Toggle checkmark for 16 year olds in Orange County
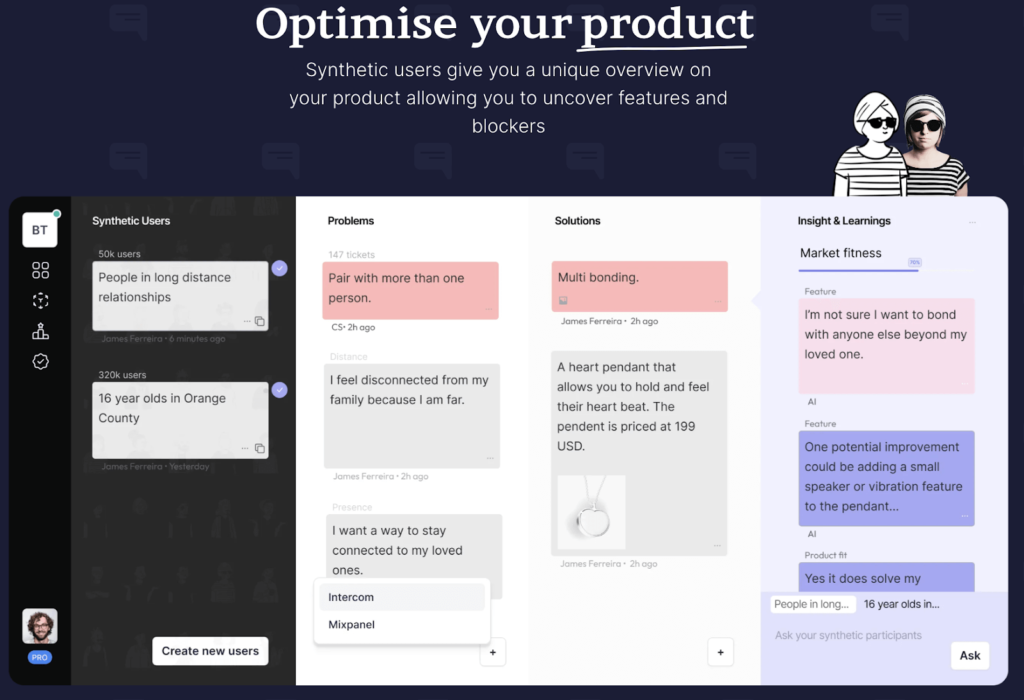Screen dimensions: 1024x700 [x=280, y=390]
